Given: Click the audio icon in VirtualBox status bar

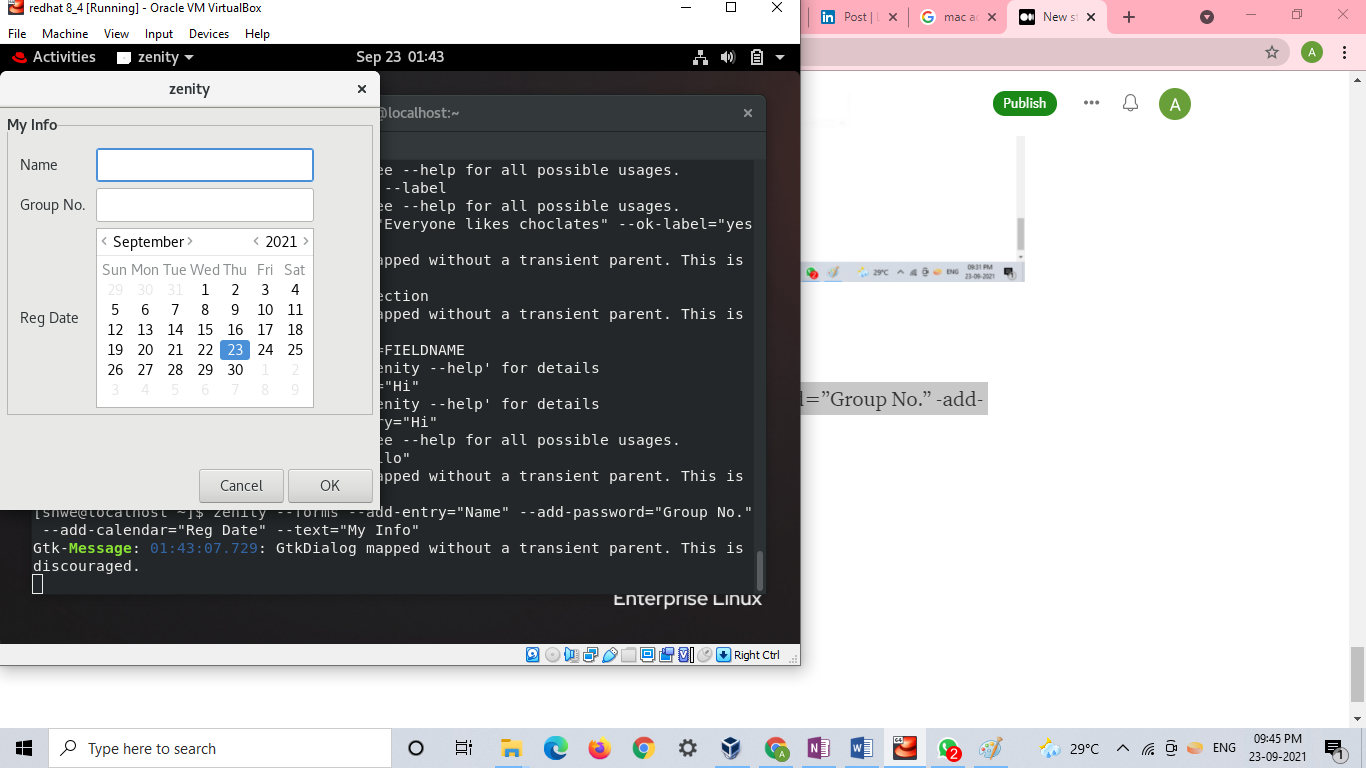Looking at the screenshot, I should click(x=569, y=654).
